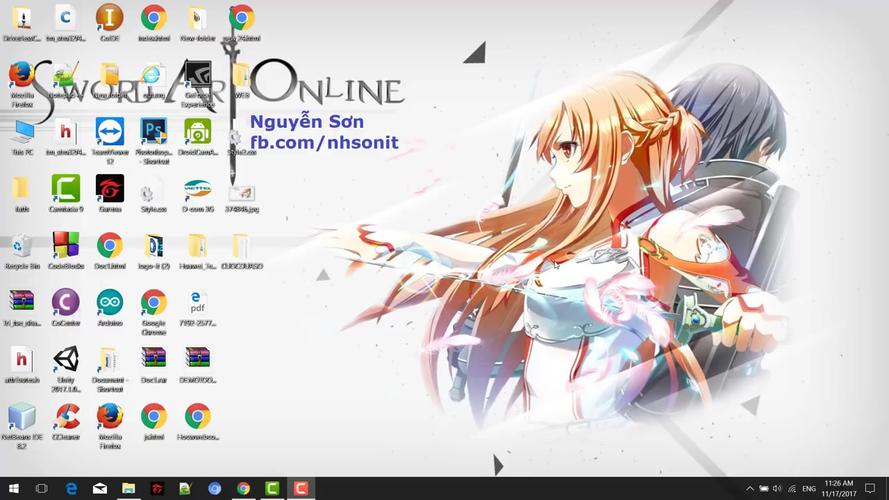
Task: Launch the DroidCam desktop shortcut
Action: (x=197, y=132)
